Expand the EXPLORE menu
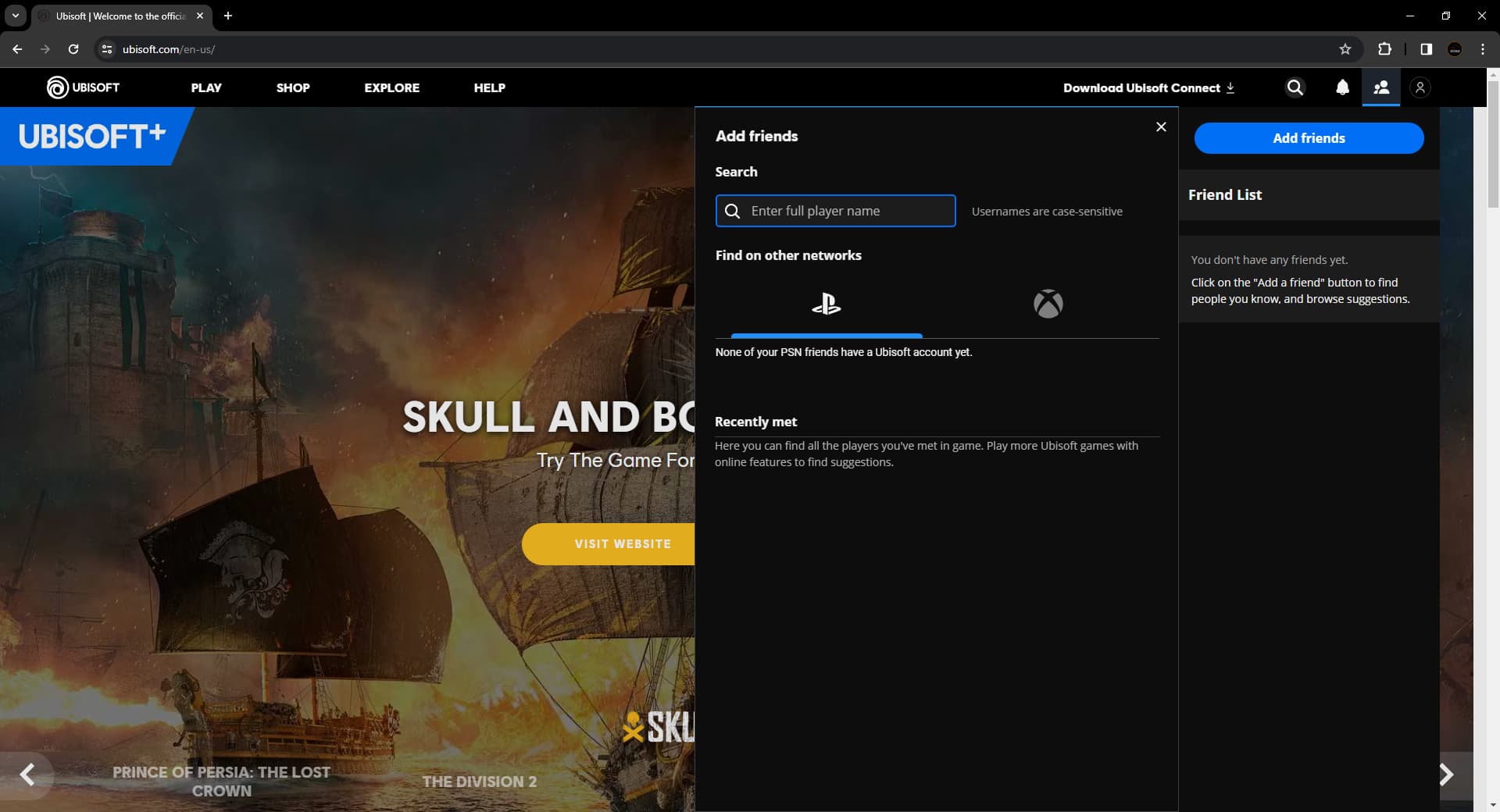The image size is (1500, 812). click(x=391, y=87)
